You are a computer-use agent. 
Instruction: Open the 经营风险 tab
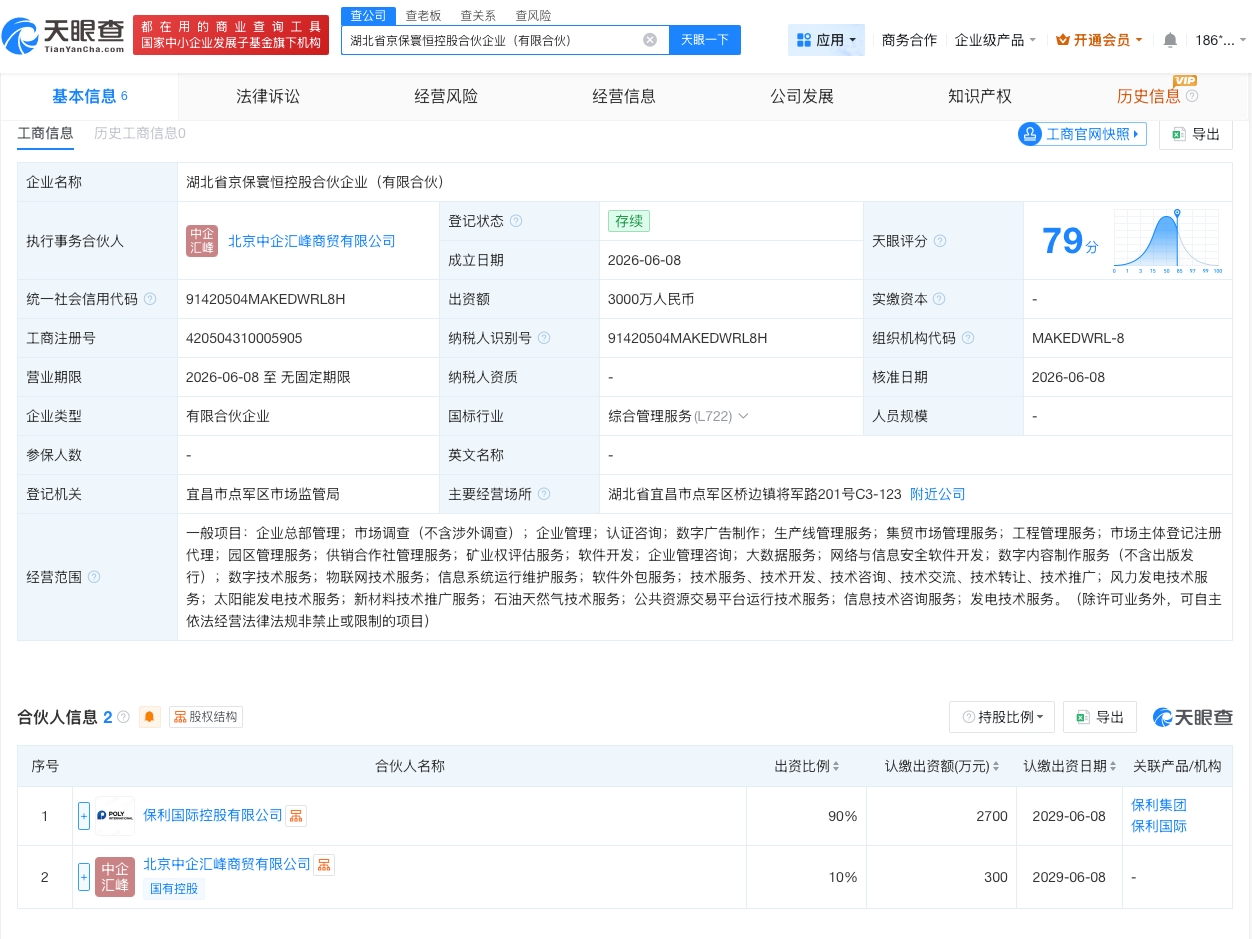point(446,96)
